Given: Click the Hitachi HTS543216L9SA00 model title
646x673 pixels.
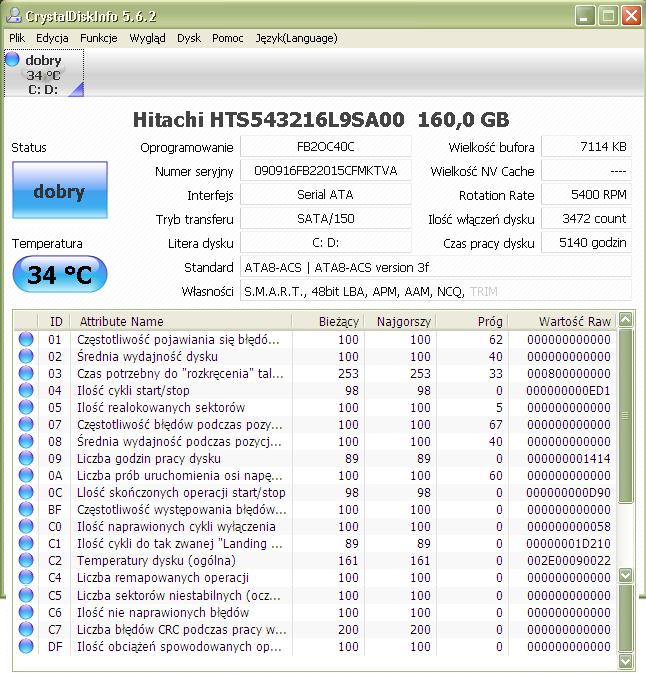Looking at the screenshot, I should 269,120.
